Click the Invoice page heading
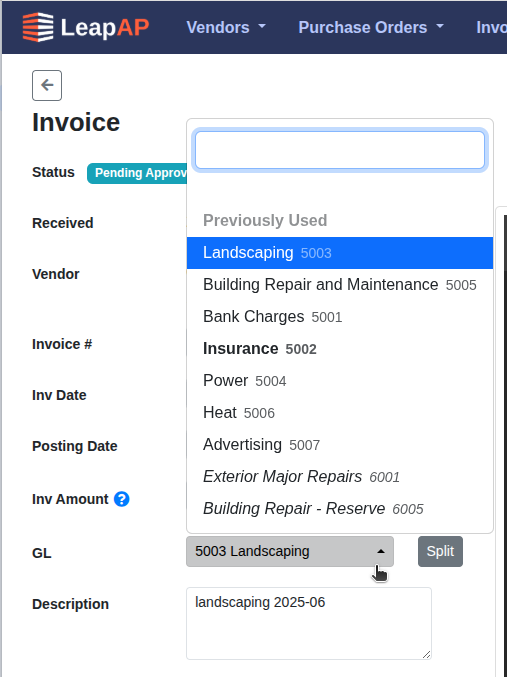The height and width of the screenshot is (677, 507). [76, 122]
